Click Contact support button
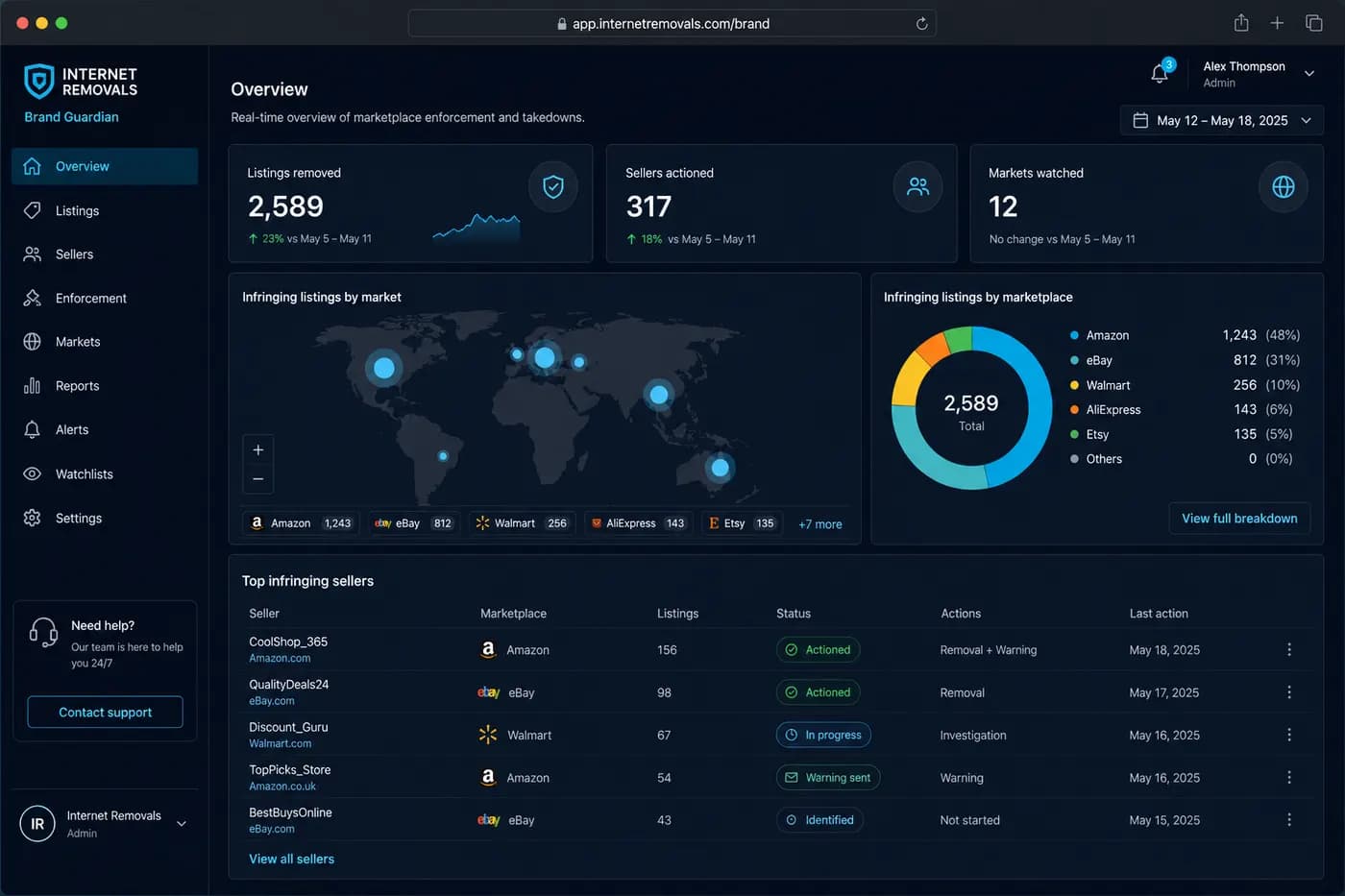The image size is (1345, 896). (x=105, y=712)
